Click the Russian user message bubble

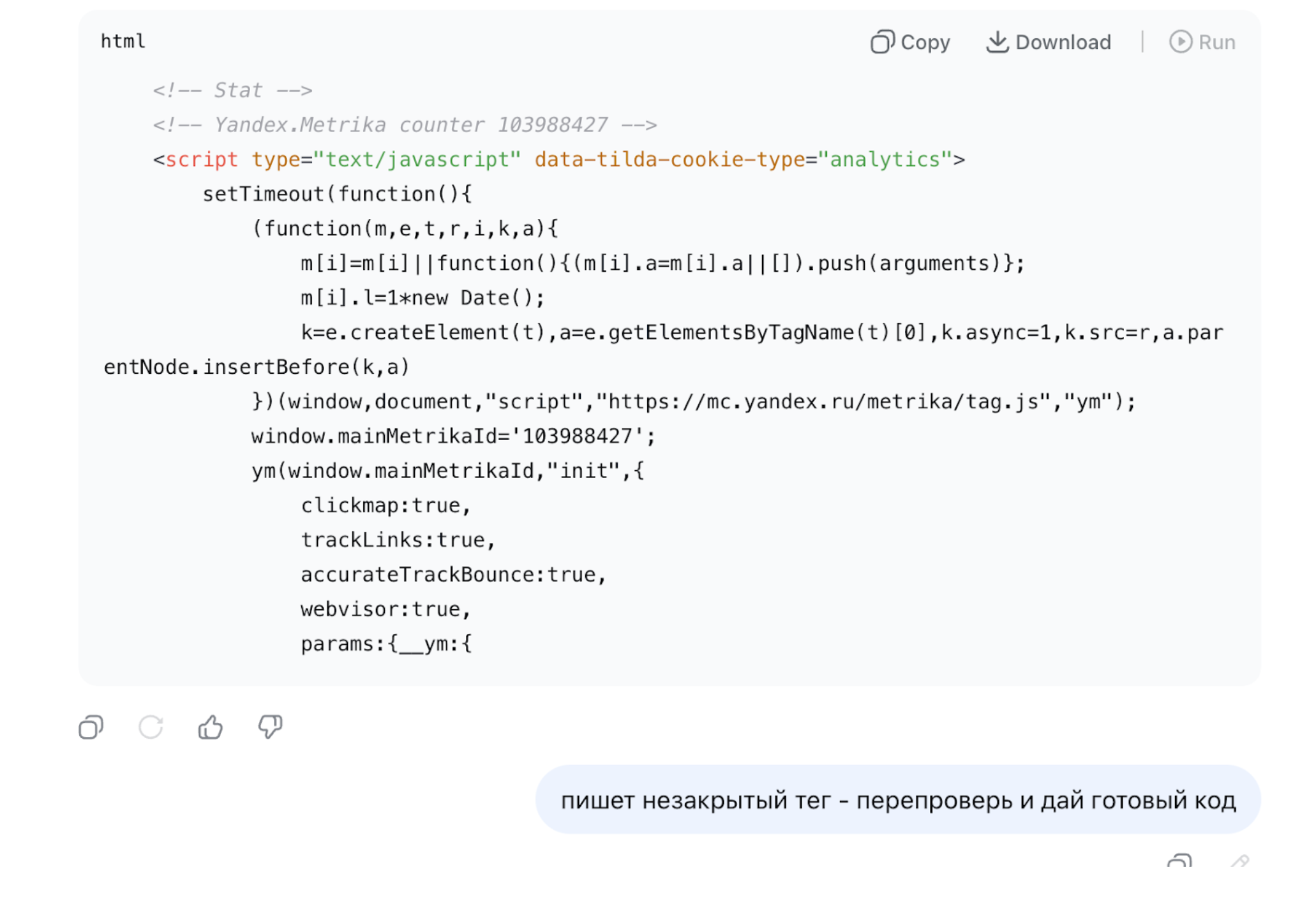coord(897,800)
